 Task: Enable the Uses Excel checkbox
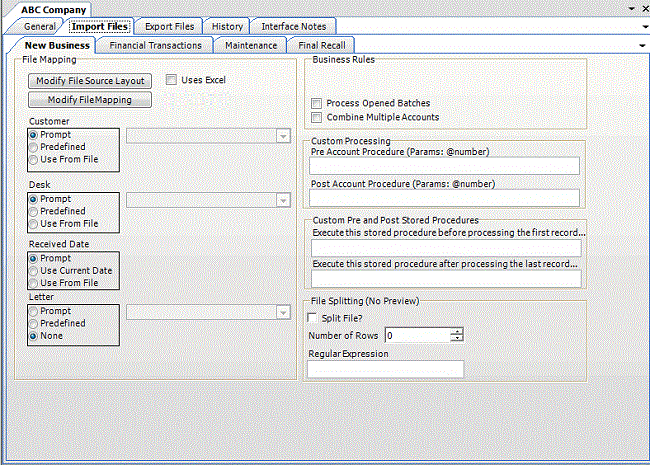pyautogui.click(x=172, y=80)
